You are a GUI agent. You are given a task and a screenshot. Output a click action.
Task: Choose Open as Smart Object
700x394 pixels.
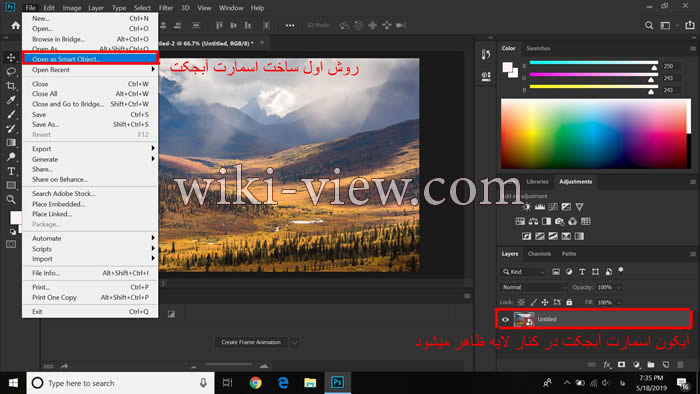pos(90,58)
